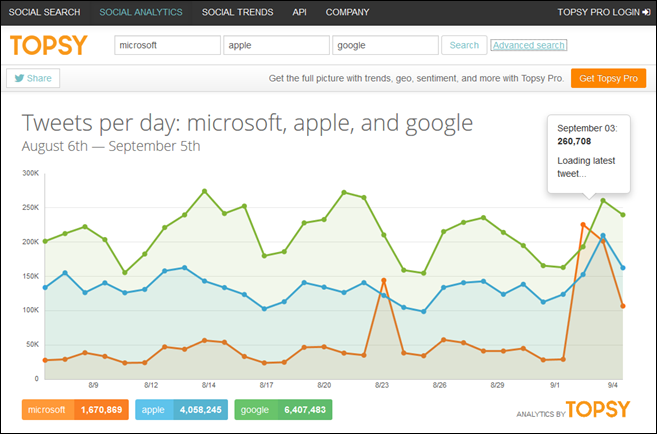Click the orange Topsy logo
657x434 pixels.
[49, 45]
